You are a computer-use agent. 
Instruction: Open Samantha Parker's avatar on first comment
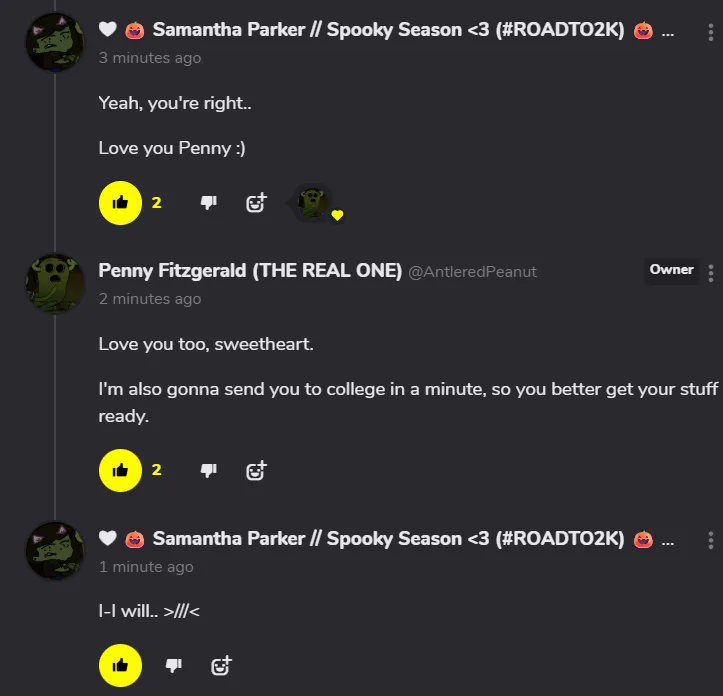(x=54, y=41)
